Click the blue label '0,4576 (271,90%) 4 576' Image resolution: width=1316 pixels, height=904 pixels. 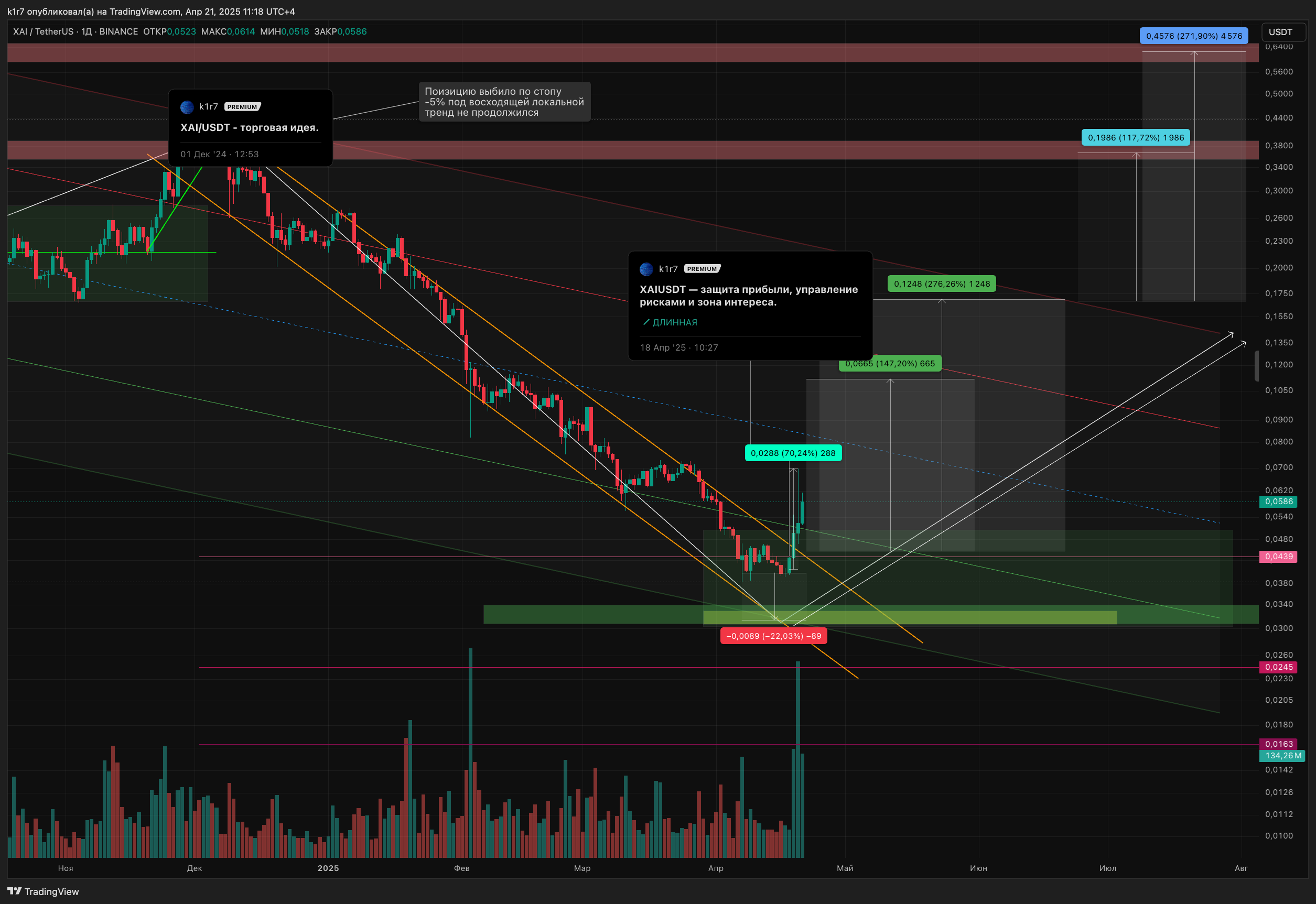pyautogui.click(x=1194, y=36)
